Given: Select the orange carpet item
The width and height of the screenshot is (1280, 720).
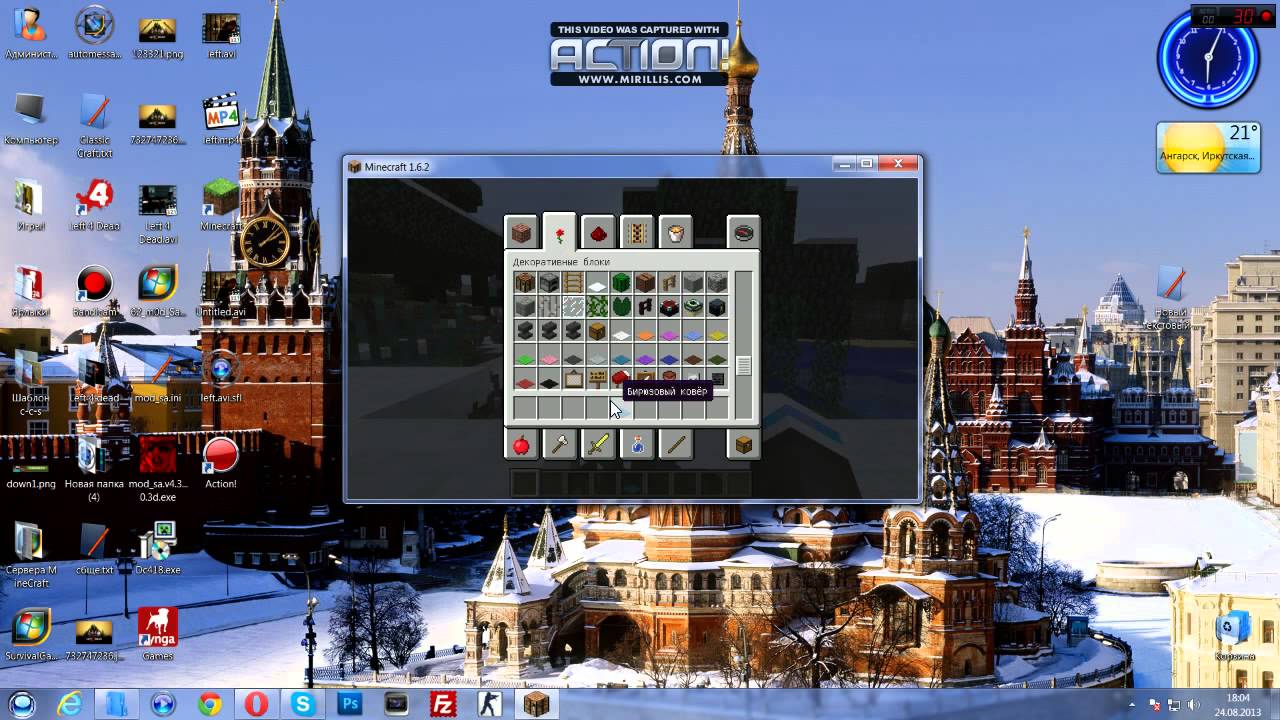Looking at the screenshot, I should pyautogui.click(x=645, y=331).
